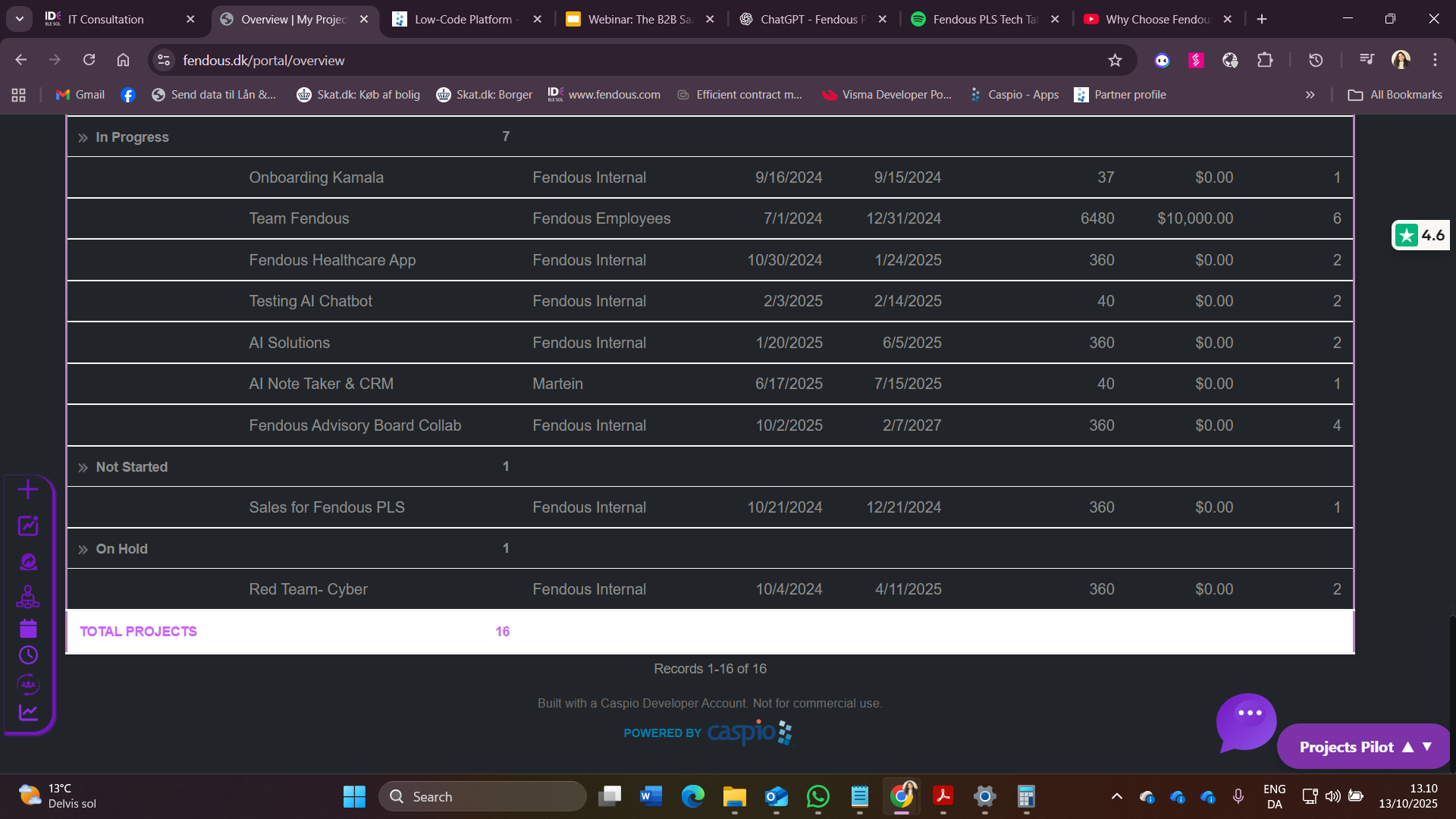This screenshot has width=1456, height=819.
Task: Click the Projects Pilot down arrow
Action: pyautogui.click(x=1427, y=747)
